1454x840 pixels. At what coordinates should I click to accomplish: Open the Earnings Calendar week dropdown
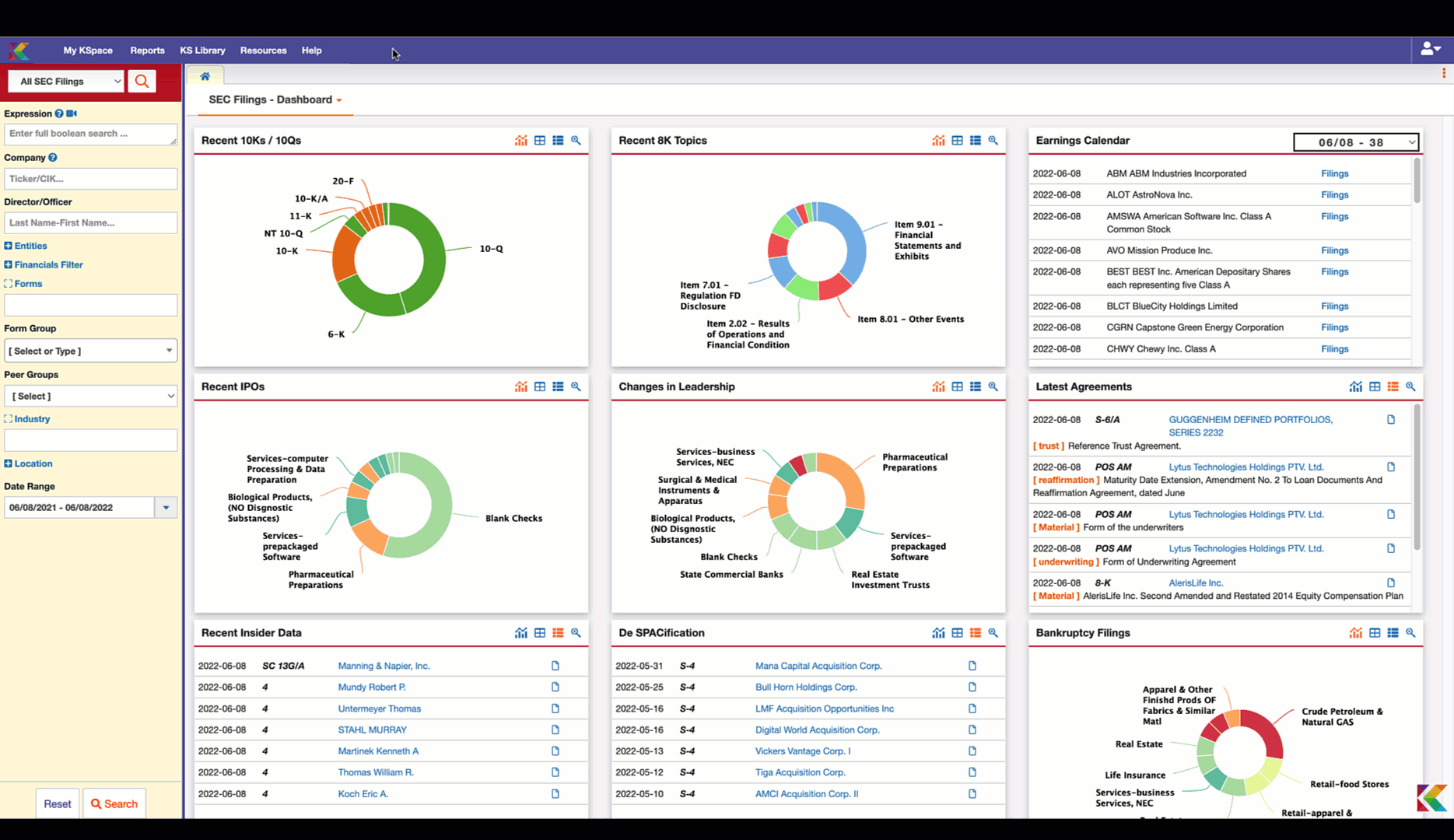coord(1356,142)
